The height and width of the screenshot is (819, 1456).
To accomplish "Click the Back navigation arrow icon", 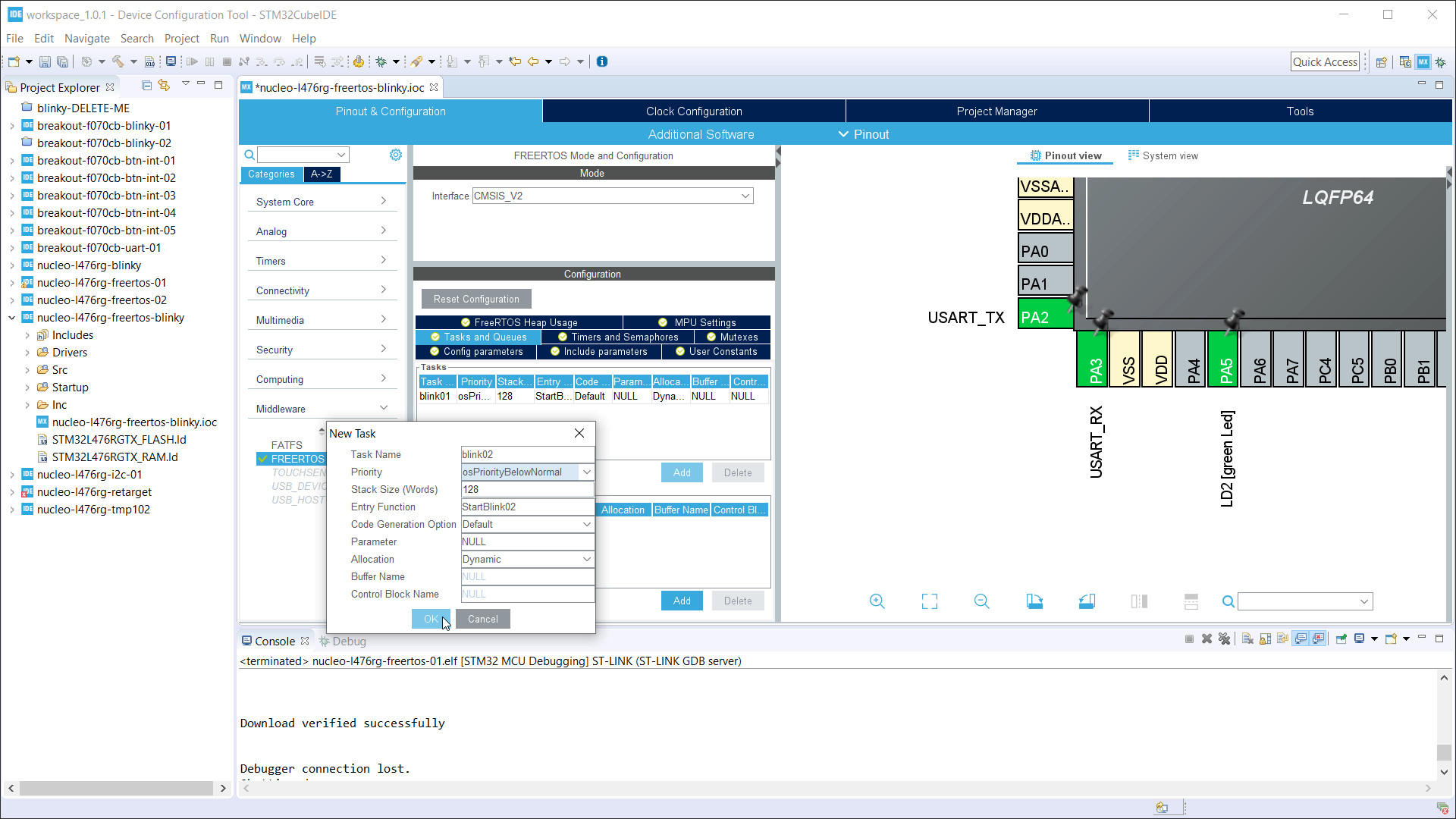I will 533,61.
